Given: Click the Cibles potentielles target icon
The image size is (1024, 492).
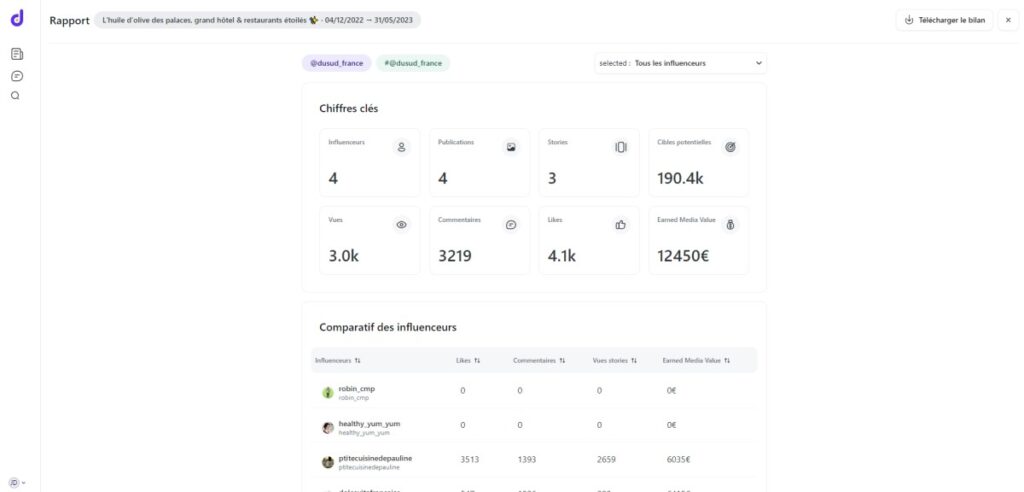Looking at the screenshot, I should pos(730,147).
